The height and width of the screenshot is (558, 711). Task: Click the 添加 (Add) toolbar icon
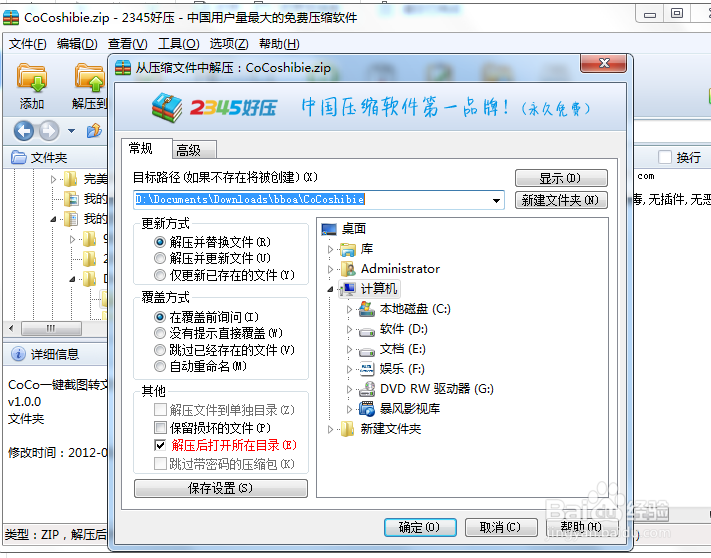pos(32,77)
